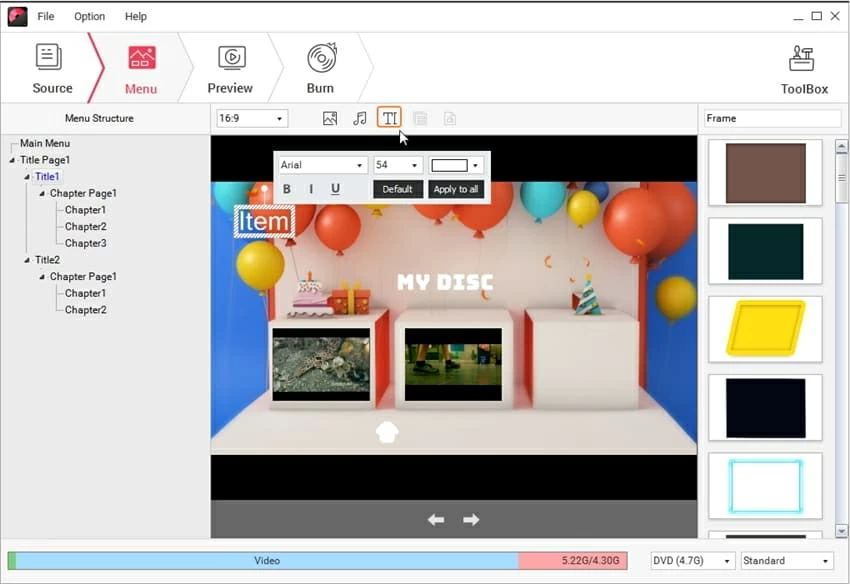Click the Apply to all button
Image resolution: width=850 pixels, height=584 pixels.
click(456, 189)
